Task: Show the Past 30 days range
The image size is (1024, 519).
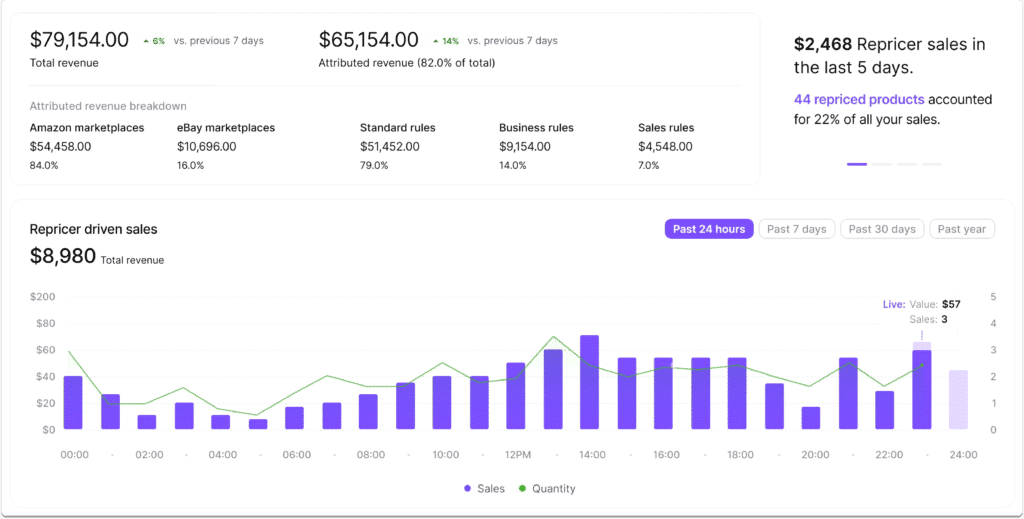Action: [x=882, y=229]
